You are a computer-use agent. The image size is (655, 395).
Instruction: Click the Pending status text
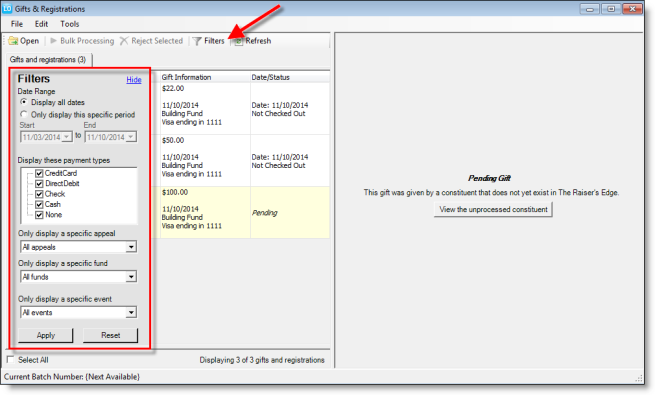[264, 213]
